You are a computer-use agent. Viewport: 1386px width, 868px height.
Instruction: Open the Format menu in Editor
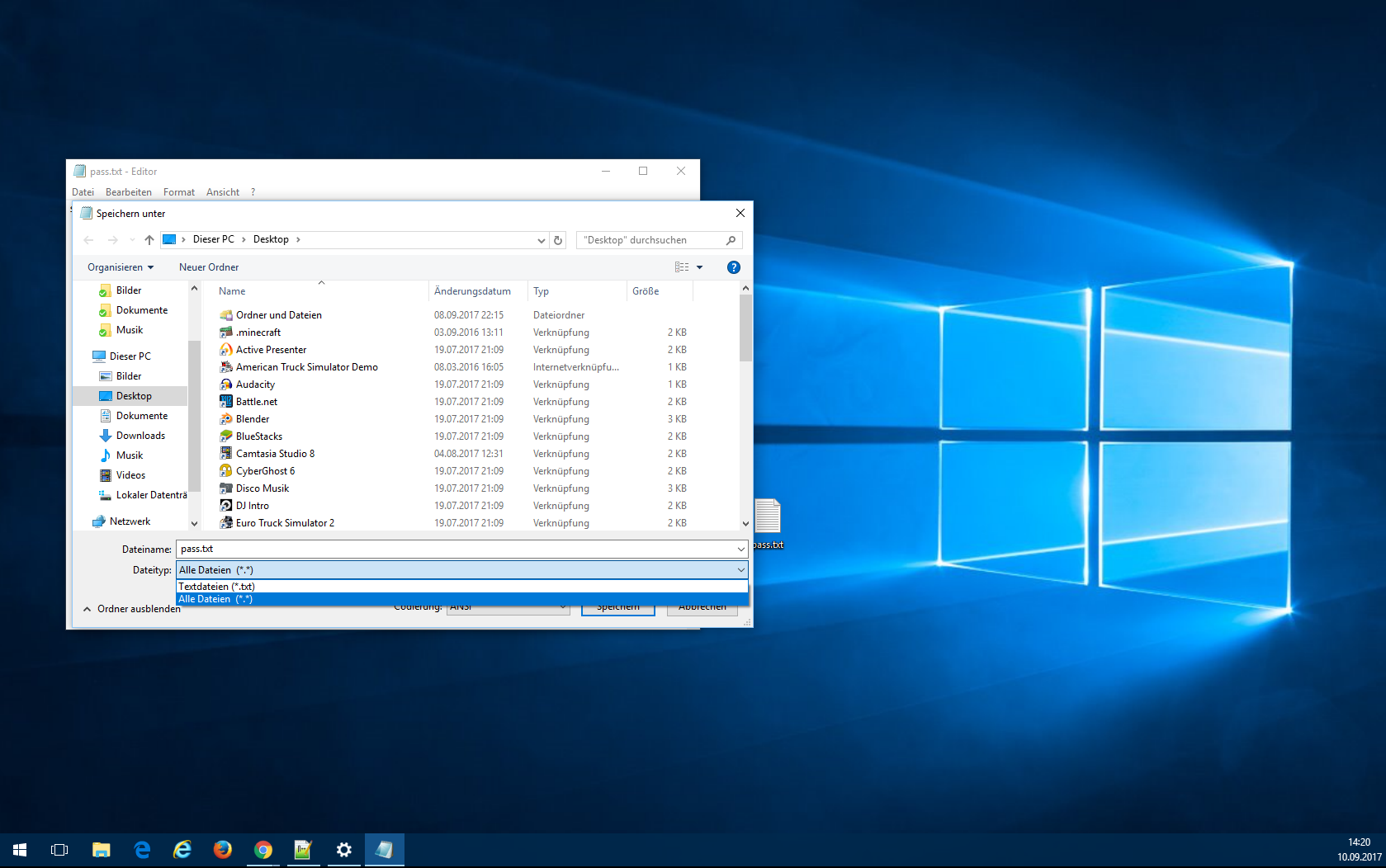[x=179, y=192]
